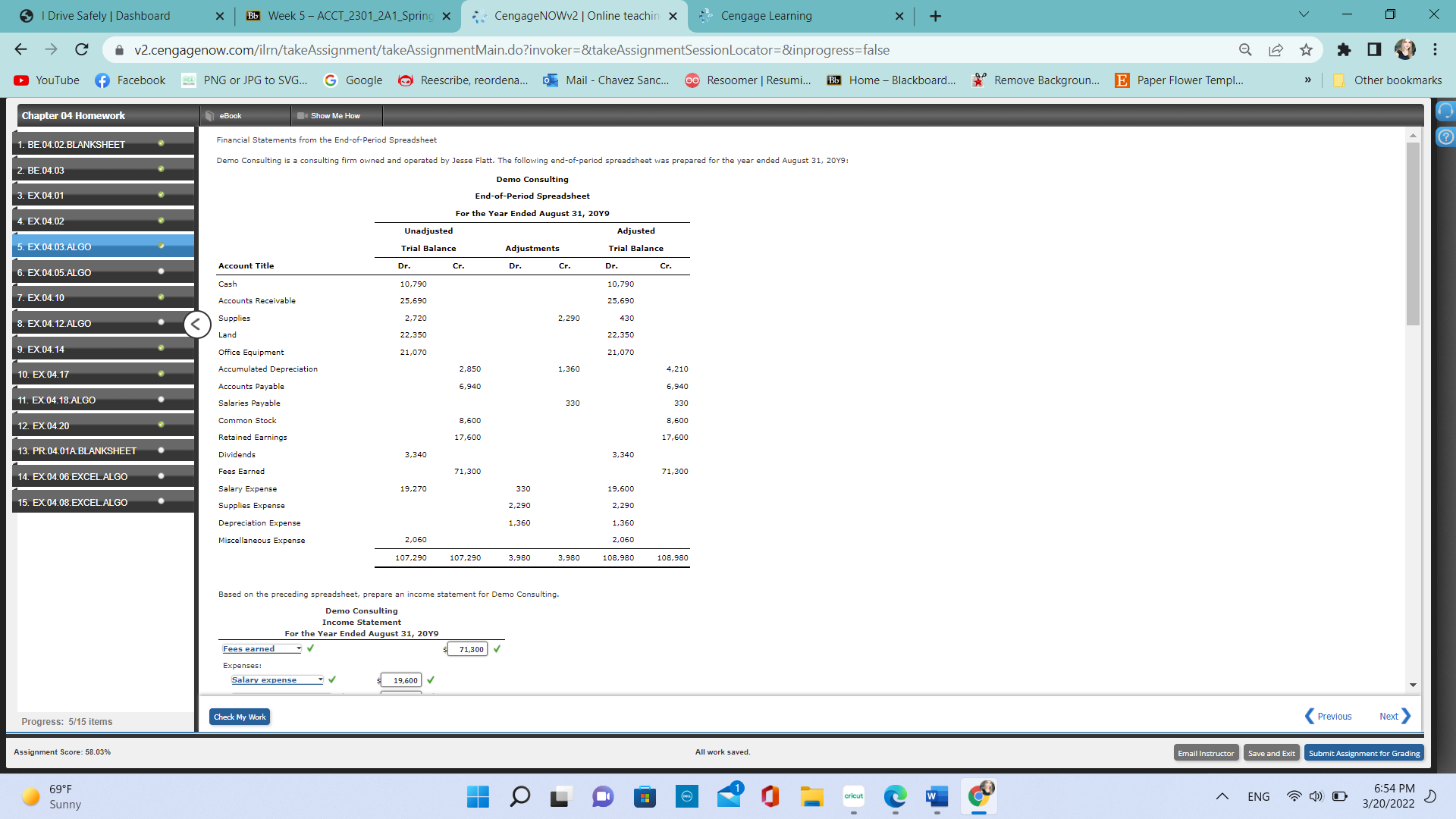1456x819 pixels.
Task: Bookmark this page with star icon
Action: (1306, 50)
